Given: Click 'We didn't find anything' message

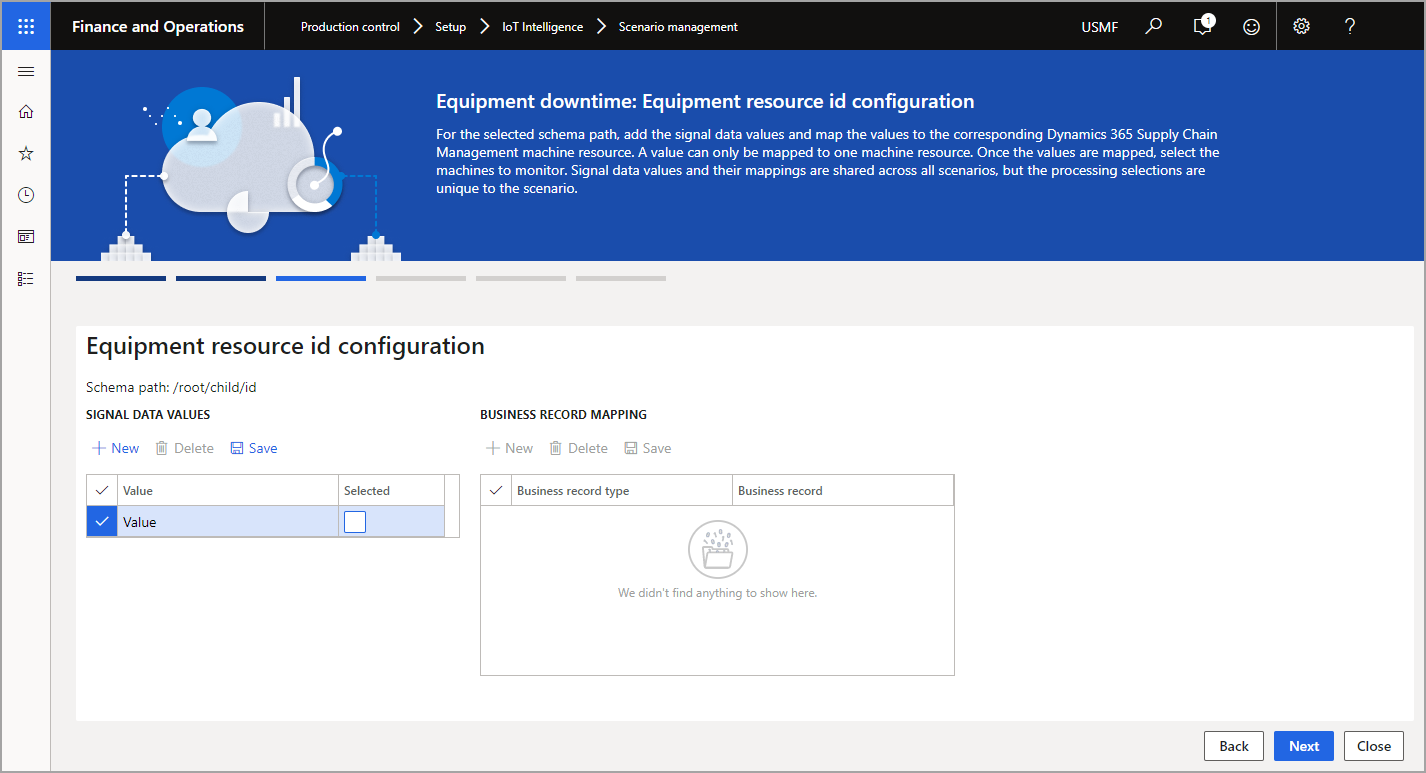Looking at the screenshot, I should [717, 593].
